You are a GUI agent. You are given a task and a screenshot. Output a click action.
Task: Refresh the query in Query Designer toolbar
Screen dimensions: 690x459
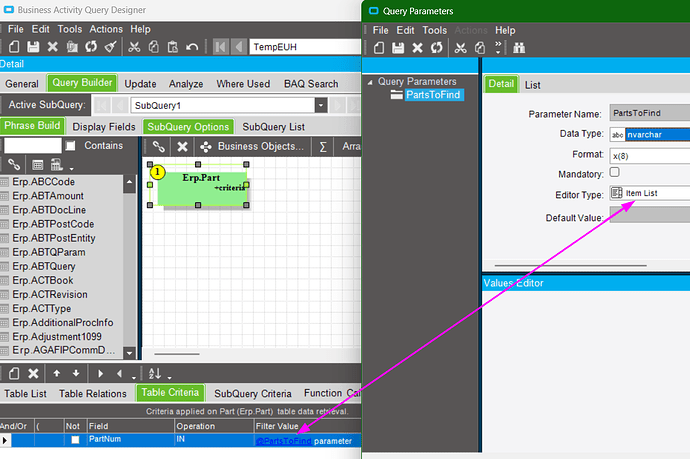pyautogui.click(x=91, y=47)
